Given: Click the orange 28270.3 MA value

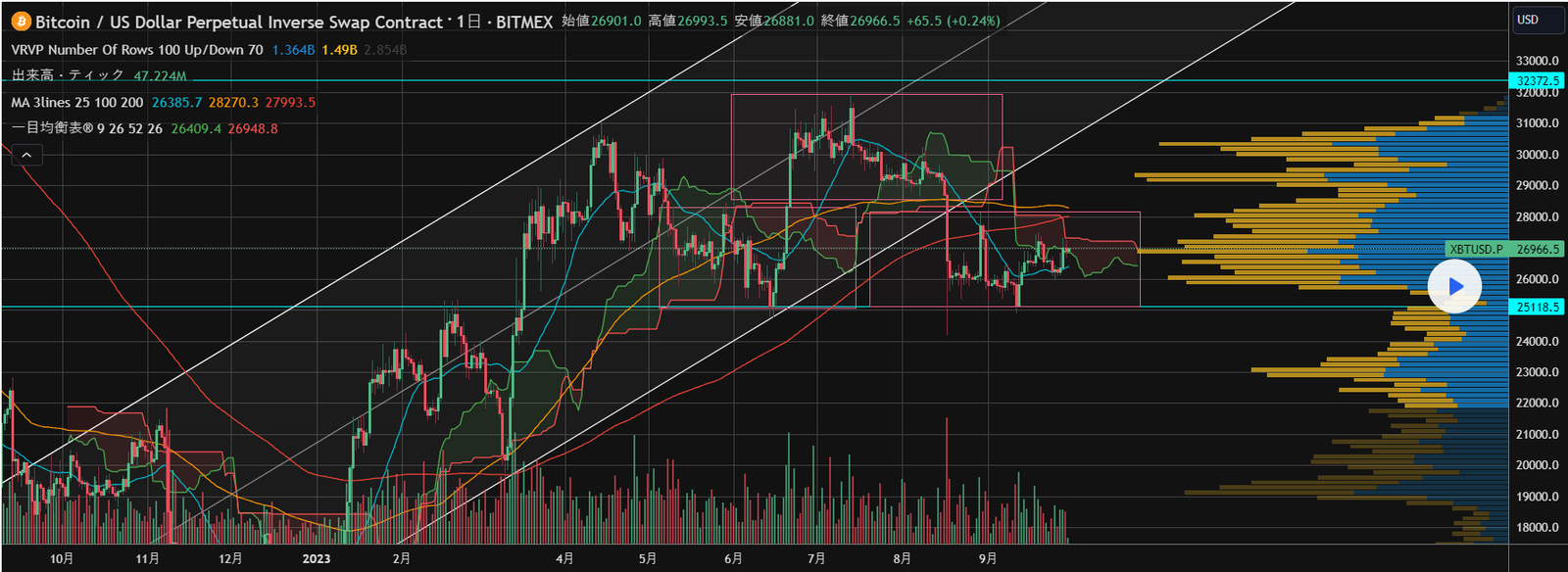Looking at the screenshot, I should tap(233, 102).
